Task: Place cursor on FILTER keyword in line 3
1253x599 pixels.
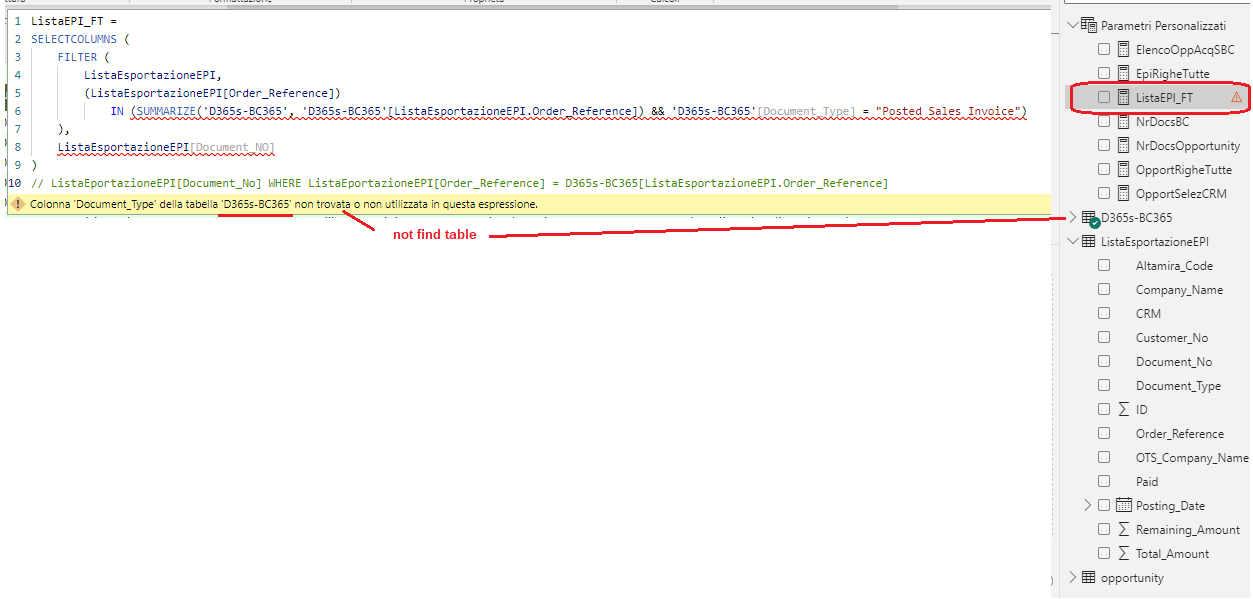Action: [77, 57]
